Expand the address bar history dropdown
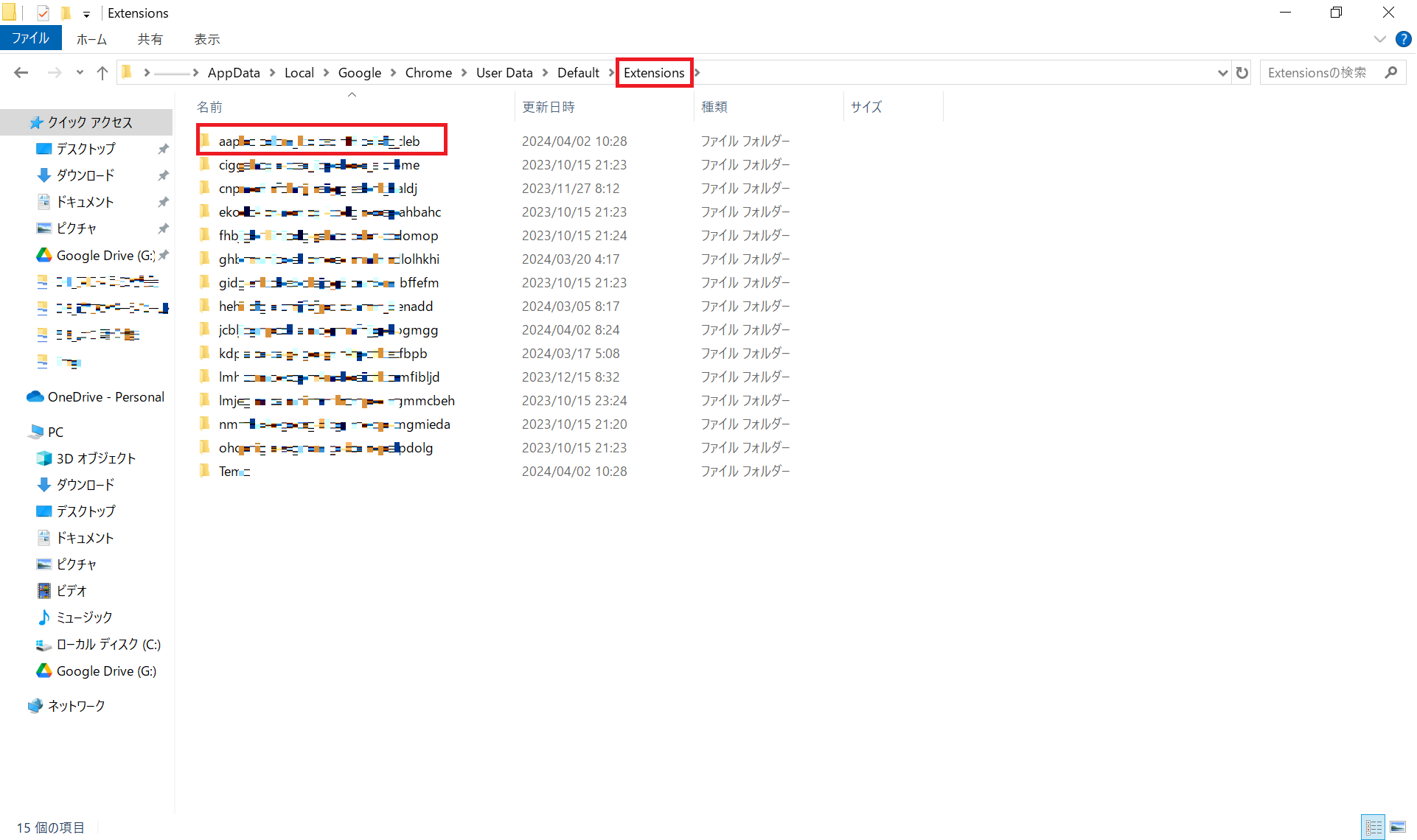Screen dimensions: 1417x840 1222,72
